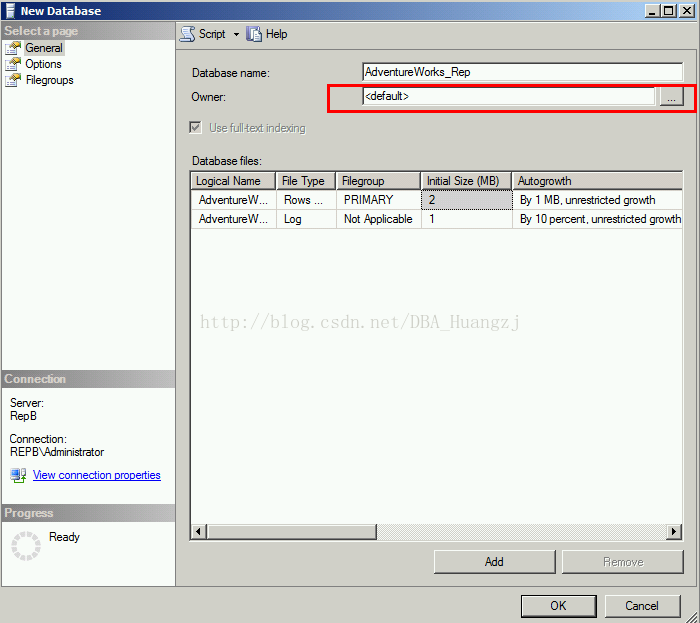Click the Initial Size cell with value 2

tap(467, 199)
